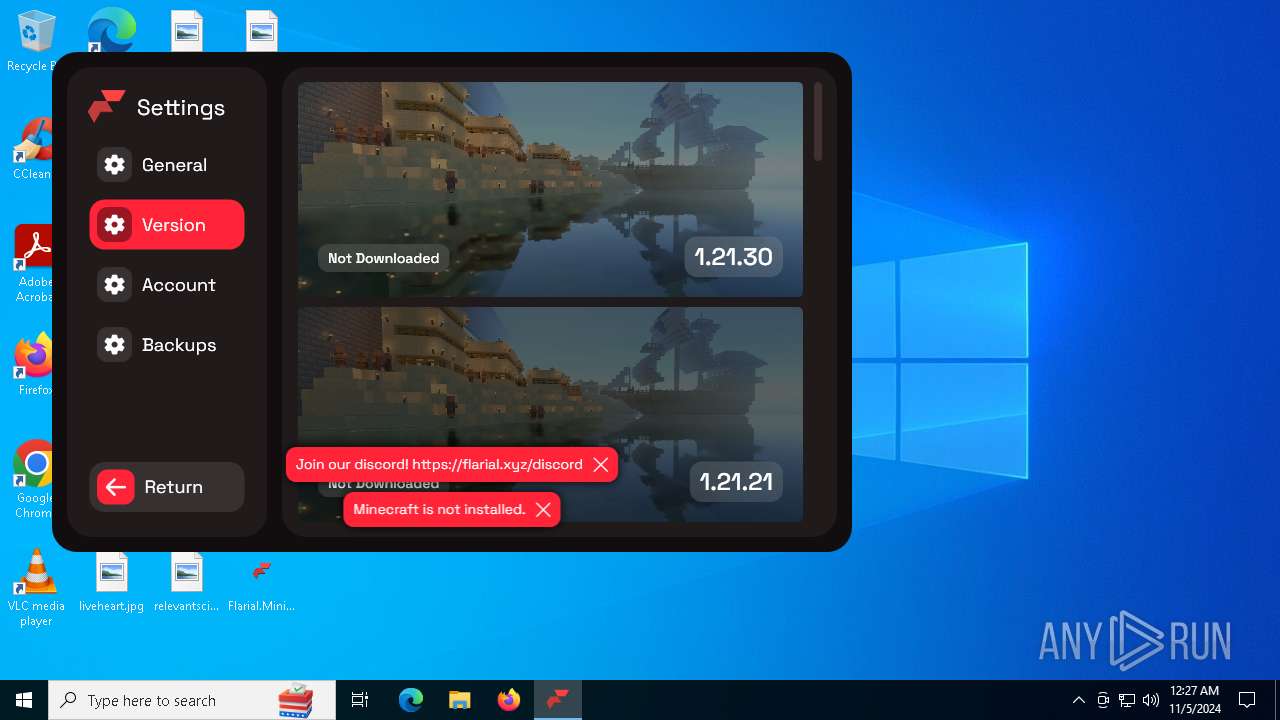Viewport: 1280px width, 720px height.
Task: Open the Windows Start menu
Action: pos(24,700)
